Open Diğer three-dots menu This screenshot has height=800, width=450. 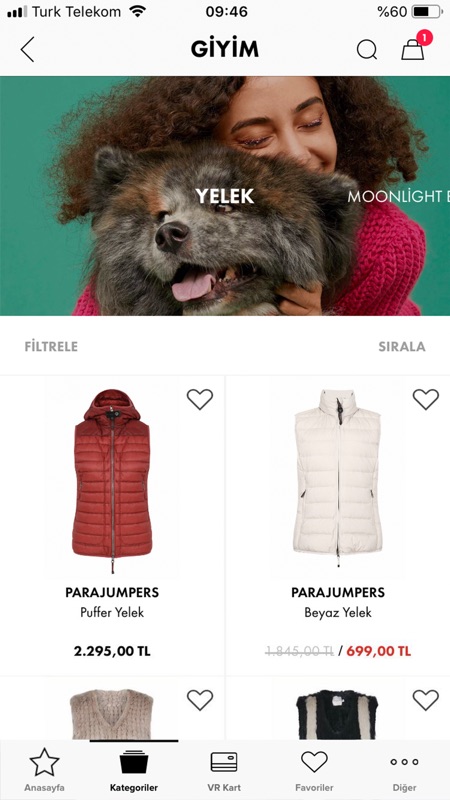404,762
